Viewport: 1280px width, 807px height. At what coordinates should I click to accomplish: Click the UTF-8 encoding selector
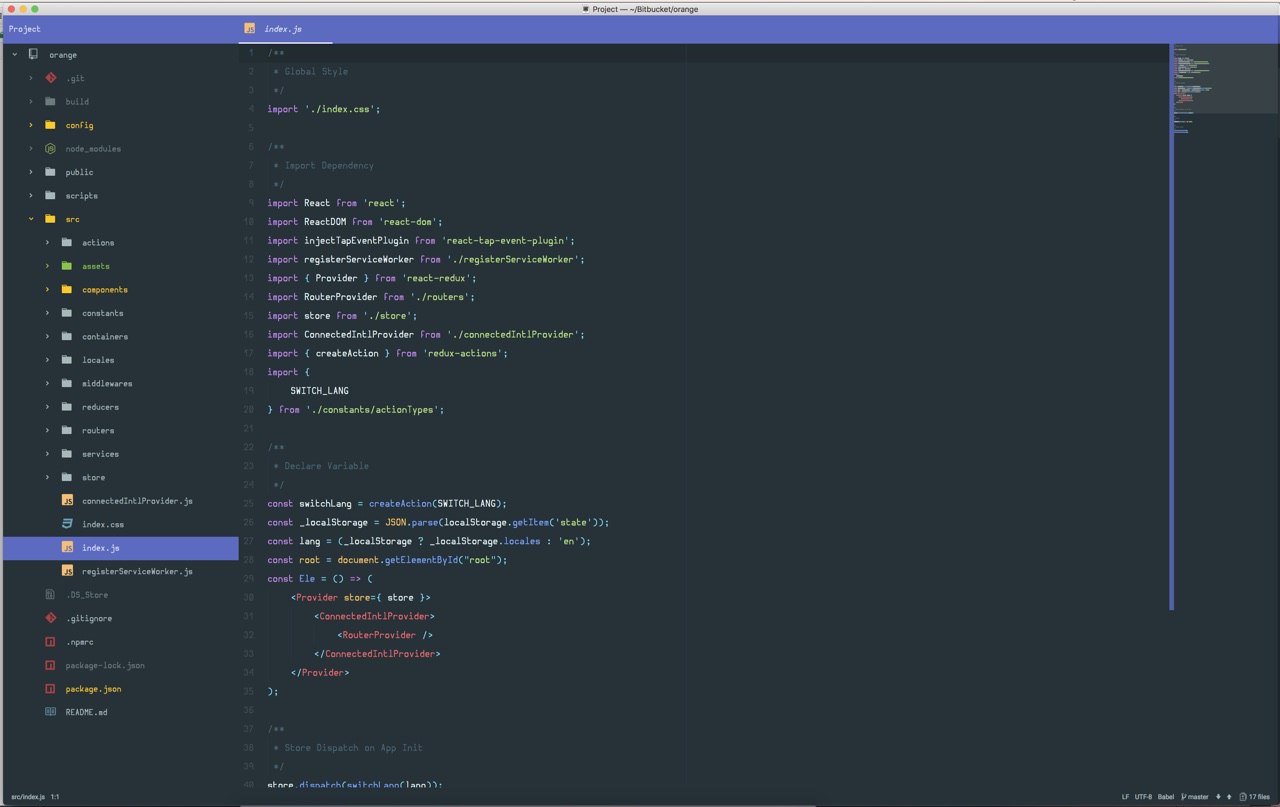[1143, 797]
